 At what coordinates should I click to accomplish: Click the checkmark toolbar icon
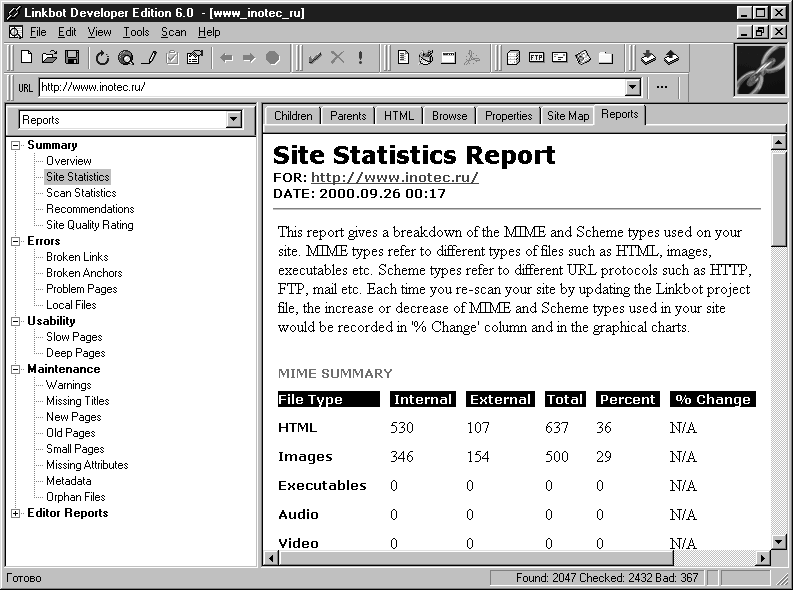[x=315, y=58]
